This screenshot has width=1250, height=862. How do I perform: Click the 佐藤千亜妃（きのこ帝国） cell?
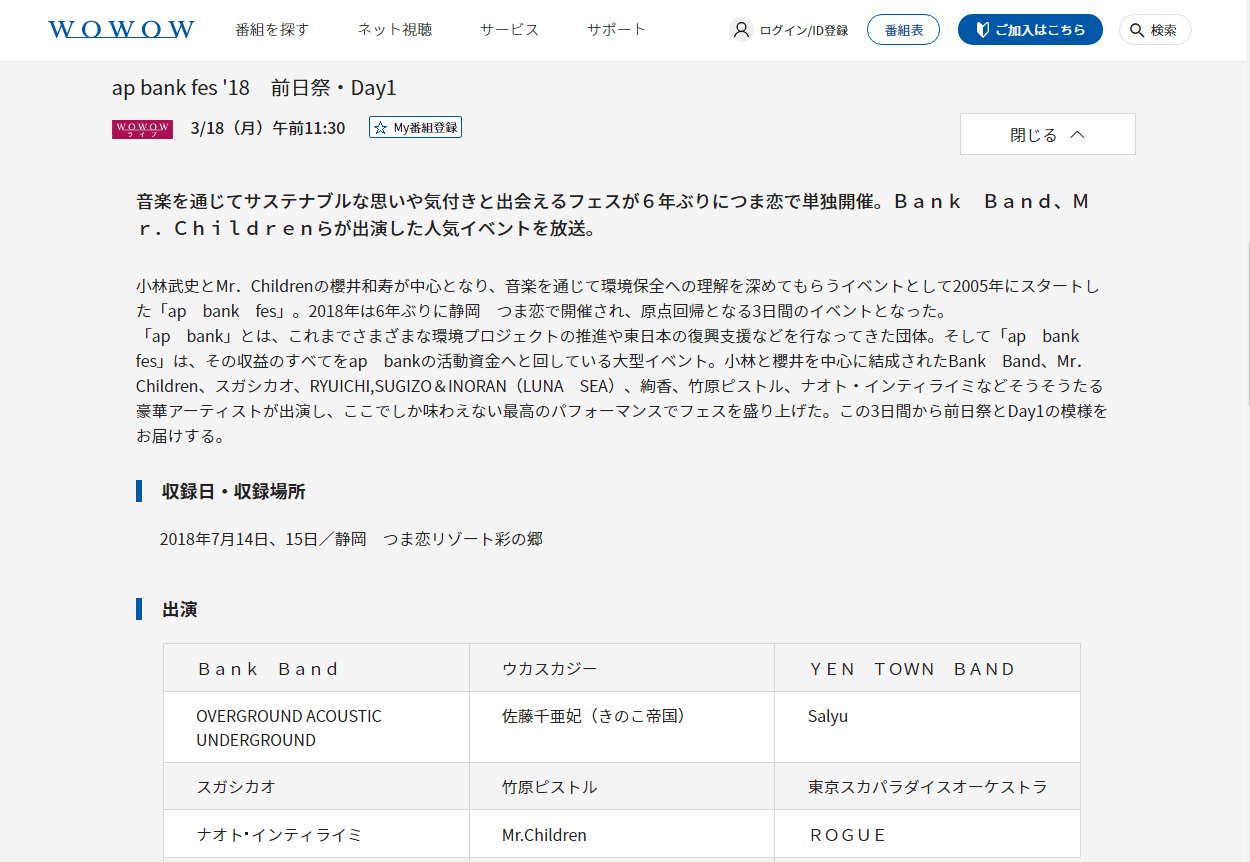(622, 728)
